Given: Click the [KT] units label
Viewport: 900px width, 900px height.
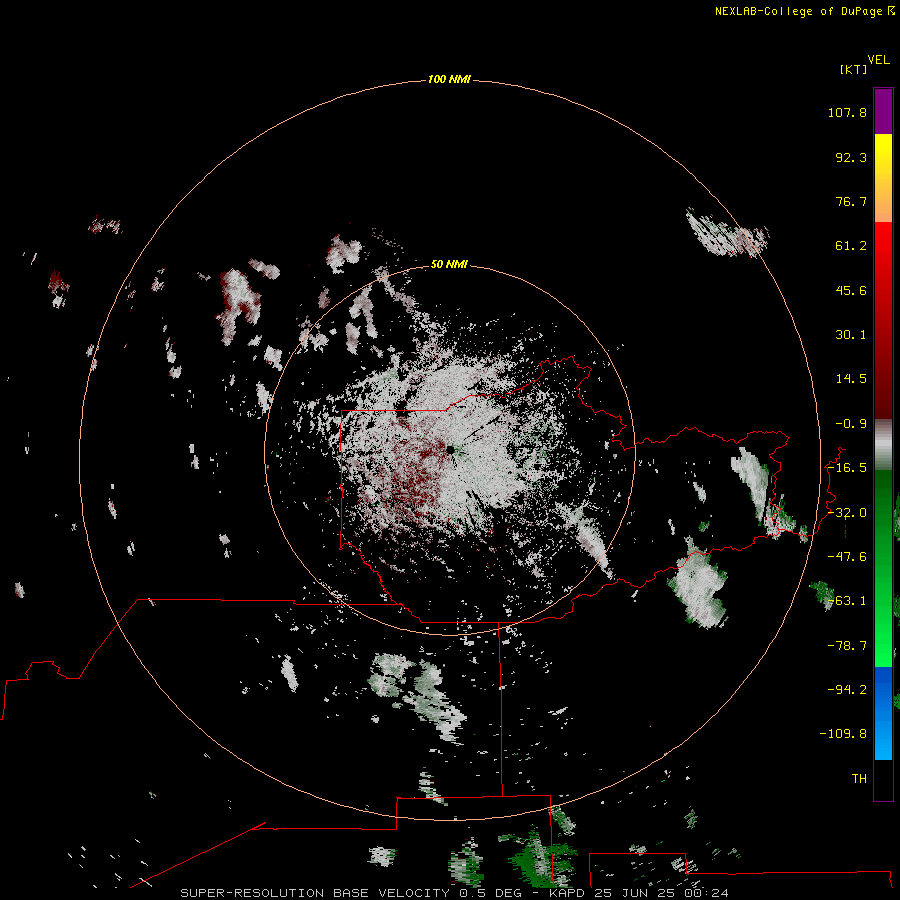Looking at the screenshot, I should (853, 69).
